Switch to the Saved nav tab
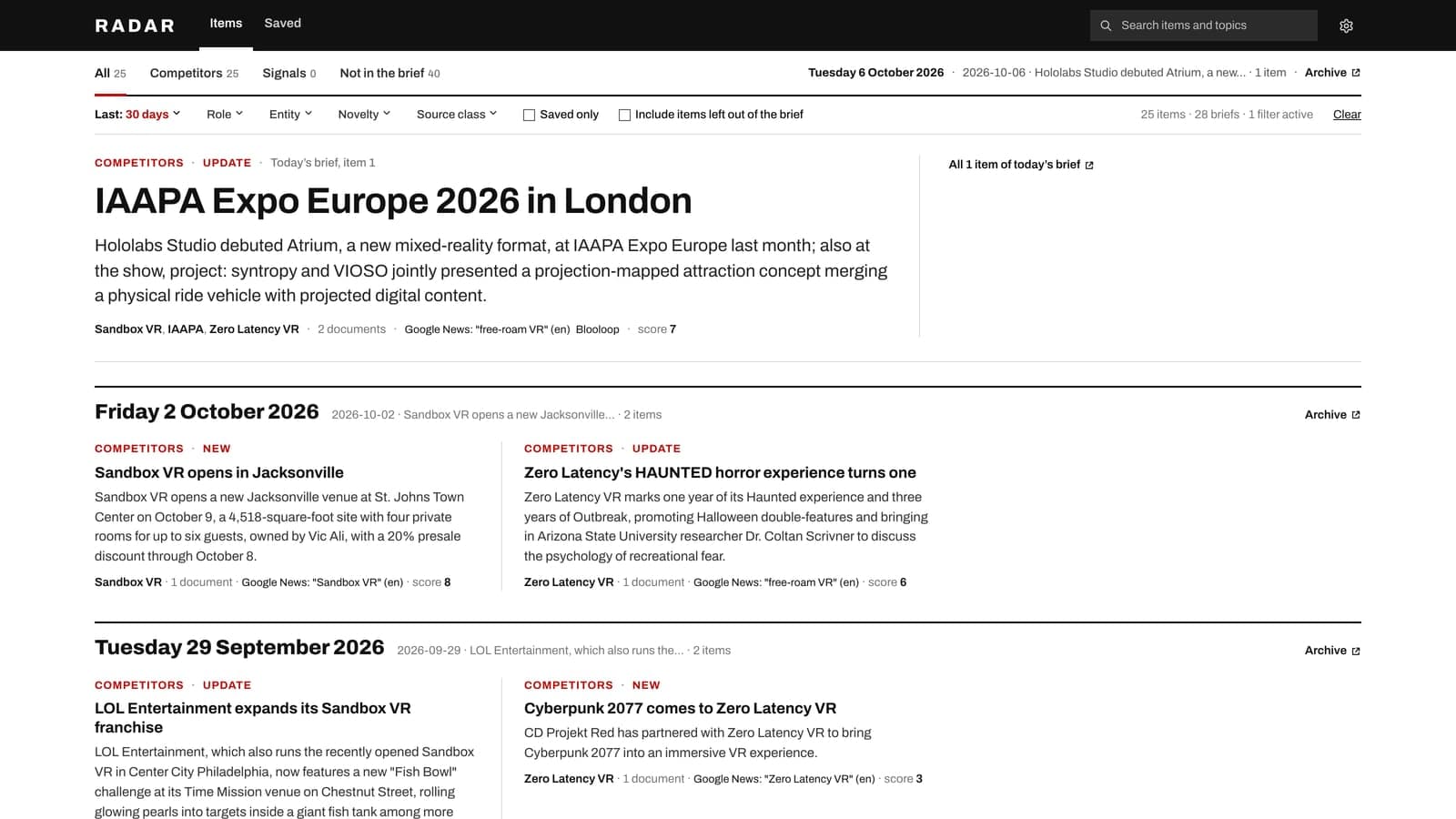This screenshot has width=1456, height=819. point(283,24)
